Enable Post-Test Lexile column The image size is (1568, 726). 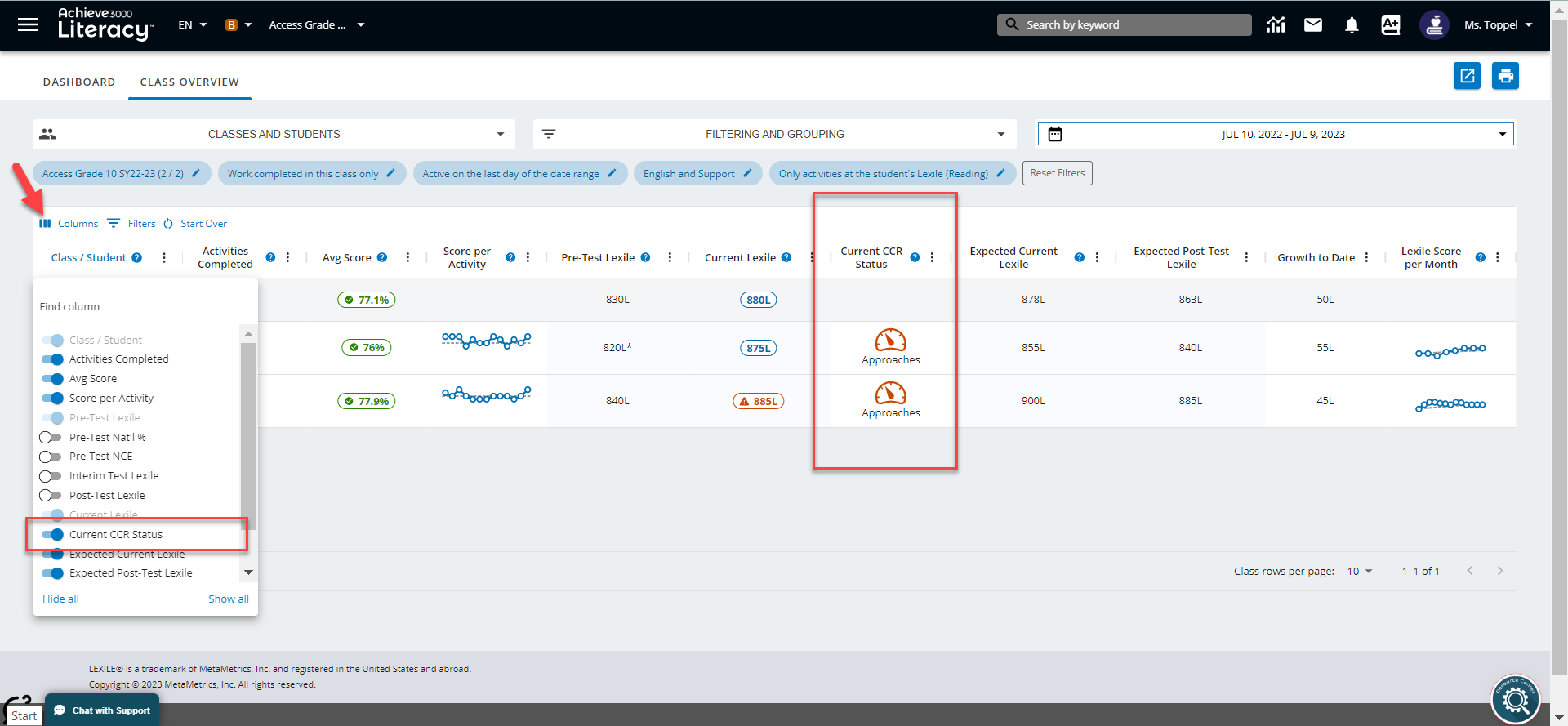point(51,496)
